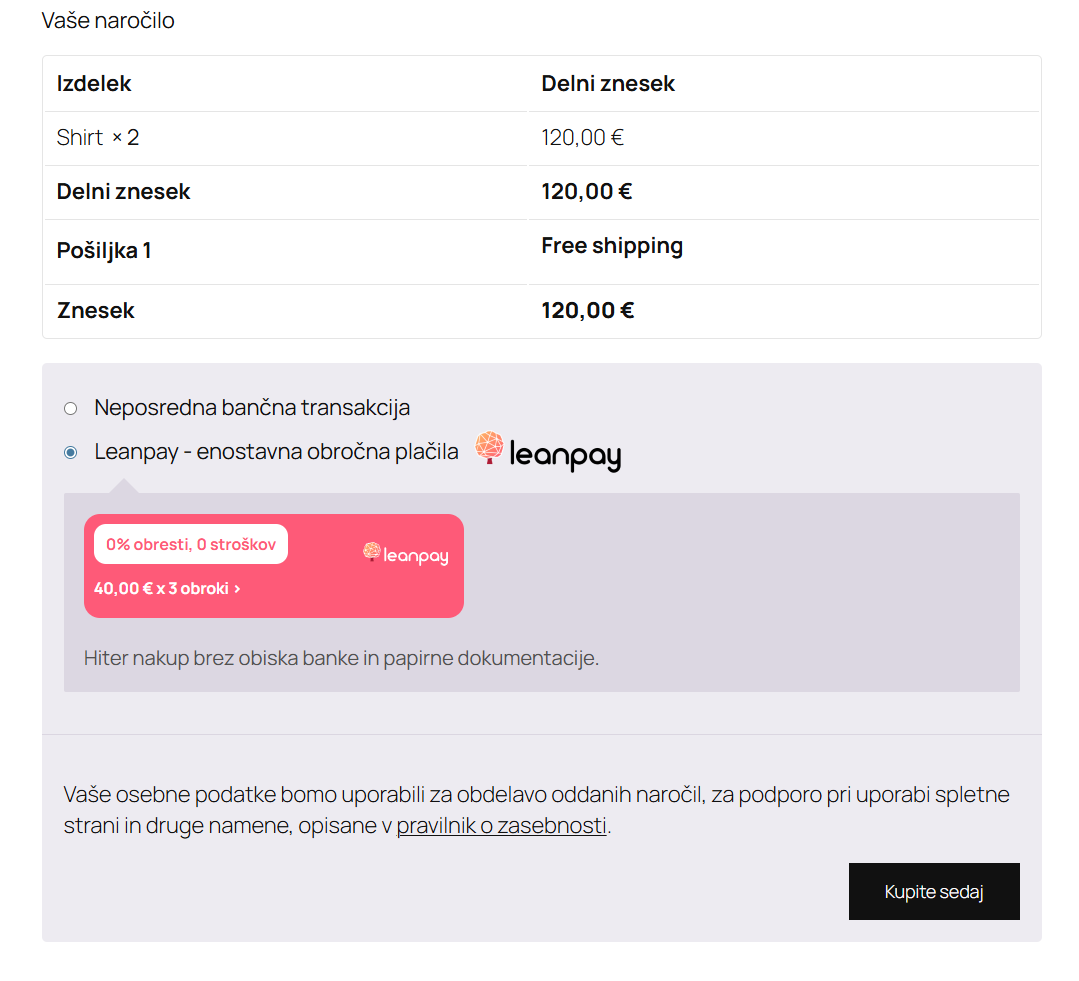
Task: Select the 'Izdelek' column header
Action: click(93, 84)
